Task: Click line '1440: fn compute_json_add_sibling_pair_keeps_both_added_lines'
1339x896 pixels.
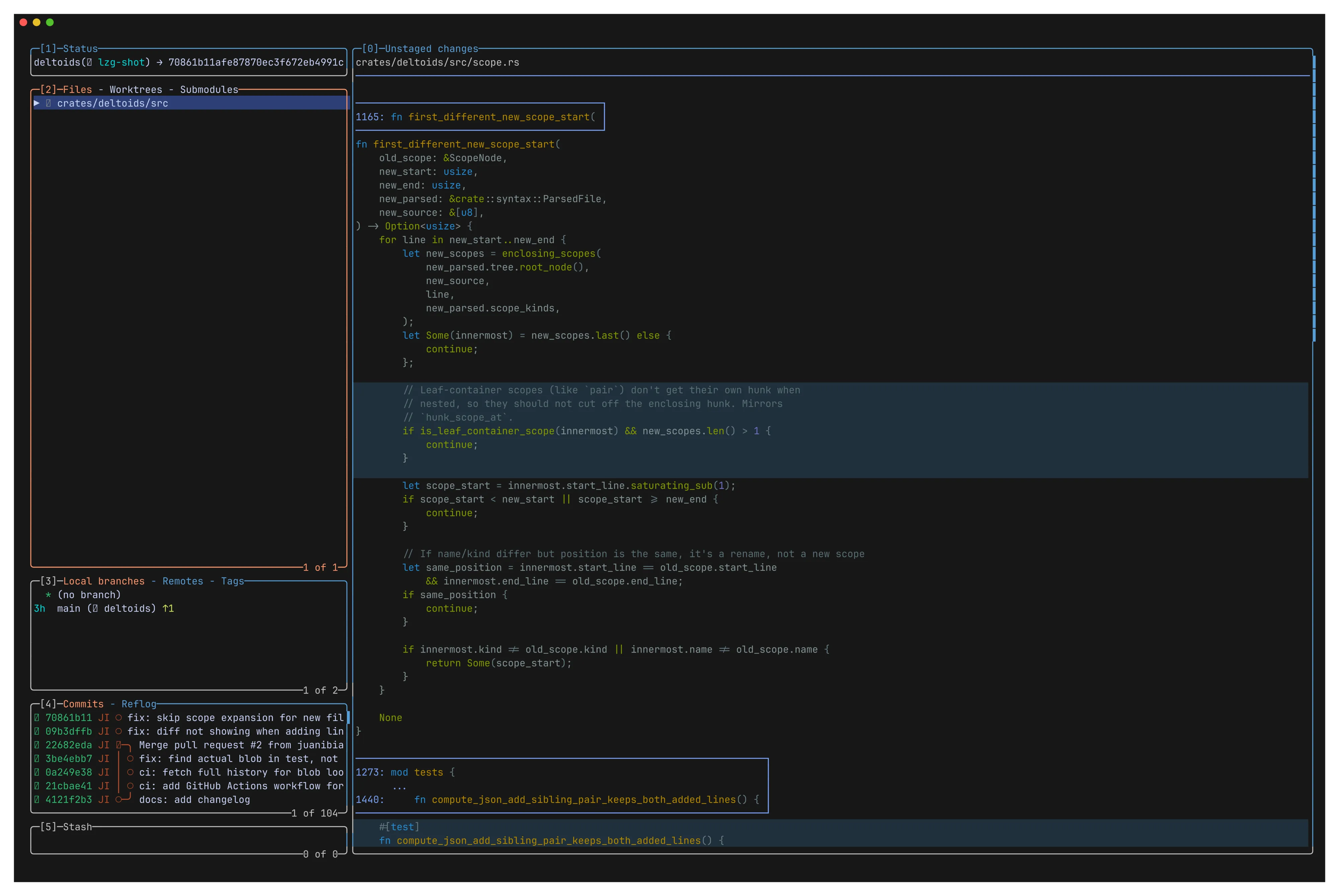Action: (x=557, y=800)
